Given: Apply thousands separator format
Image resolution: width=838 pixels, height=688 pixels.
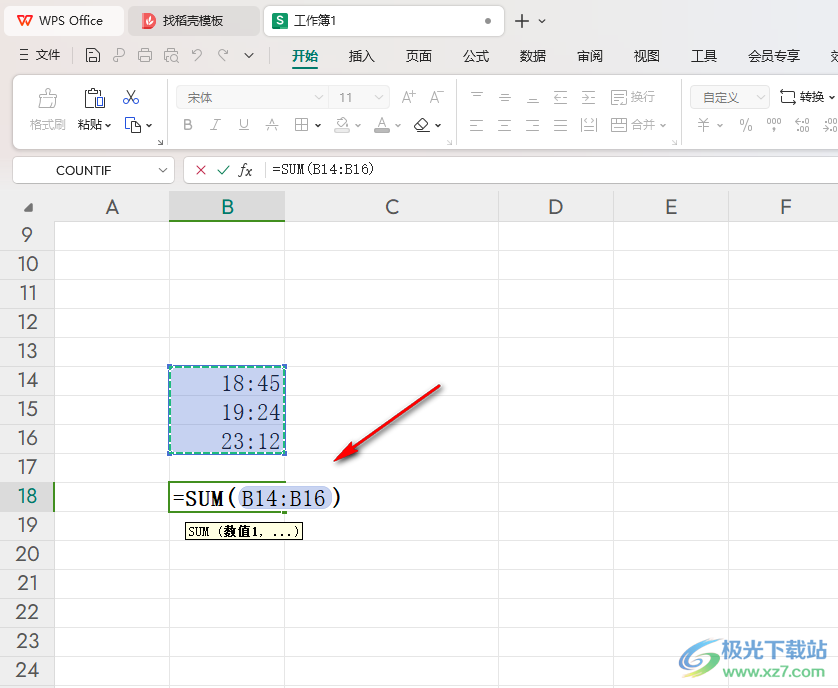Looking at the screenshot, I should pos(773,125).
